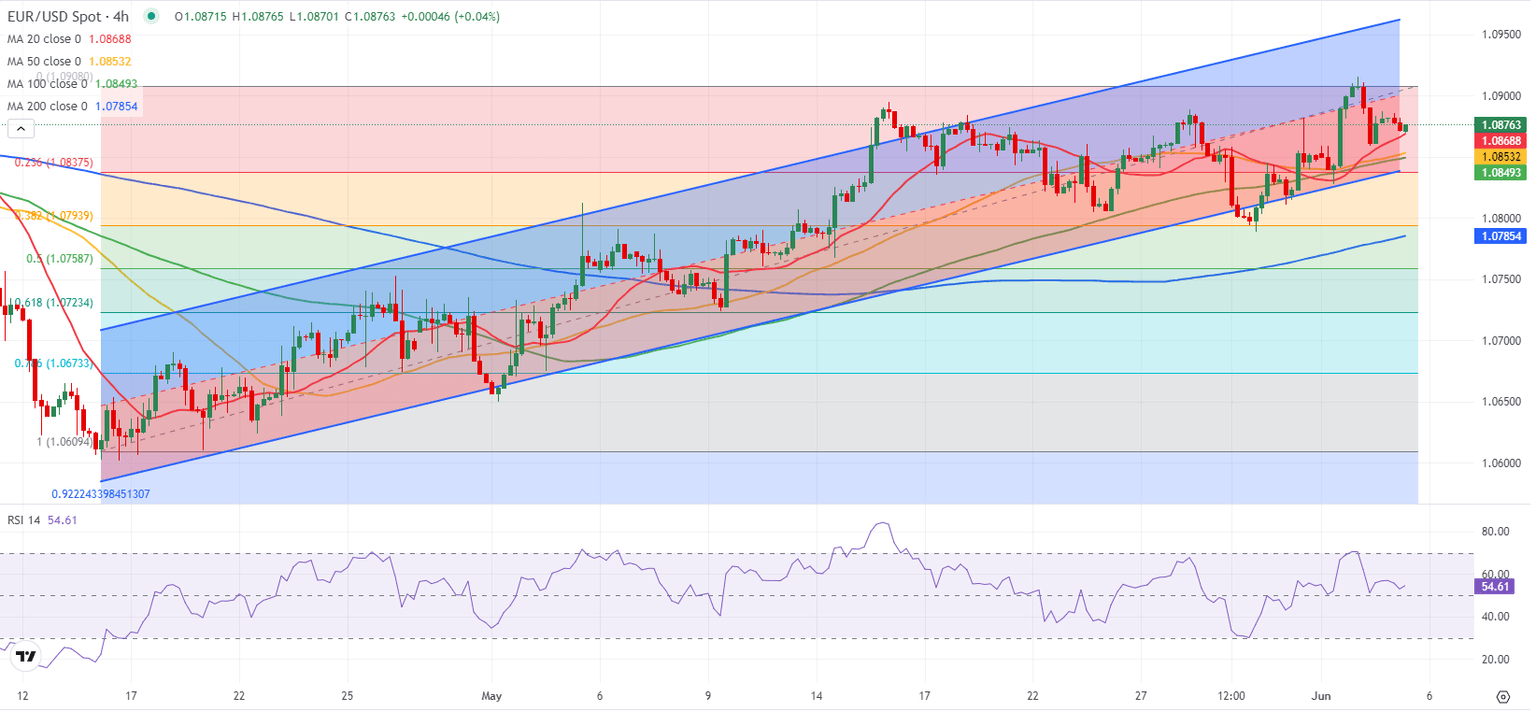Viewport: 1536px width, 712px height.
Task: Click the 1.07500 price scale label
Action: click(1500, 280)
